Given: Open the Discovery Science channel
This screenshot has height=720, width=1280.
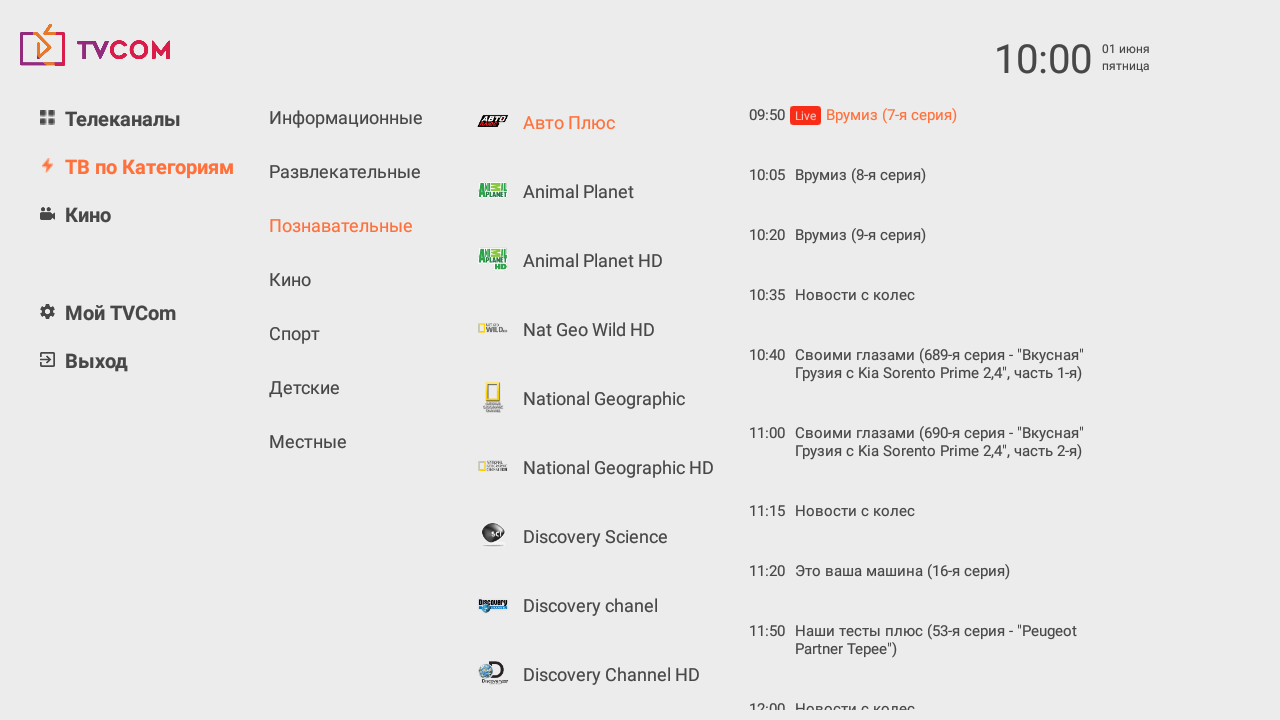Looking at the screenshot, I should [x=595, y=537].
